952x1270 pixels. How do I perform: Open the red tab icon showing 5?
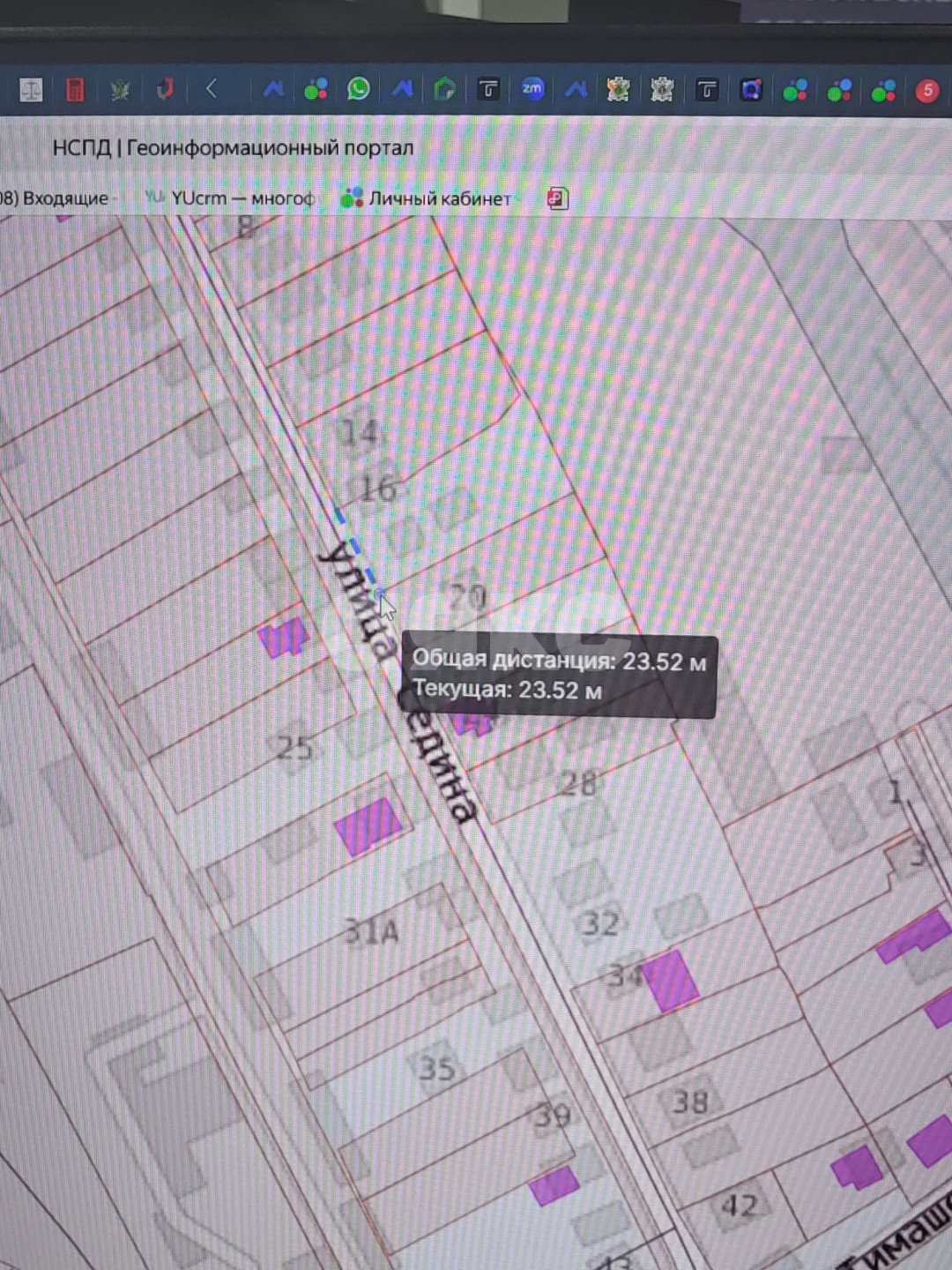click(926, 91)
